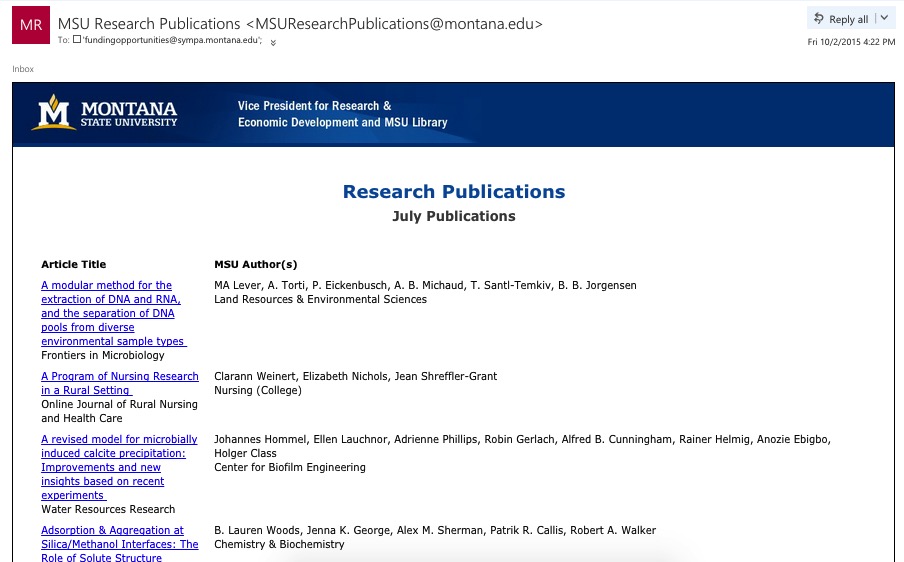The height and width of the screenshot is (562, 904).
Task: Click the author line starting with Johannes Hommel
Action: 522,446
